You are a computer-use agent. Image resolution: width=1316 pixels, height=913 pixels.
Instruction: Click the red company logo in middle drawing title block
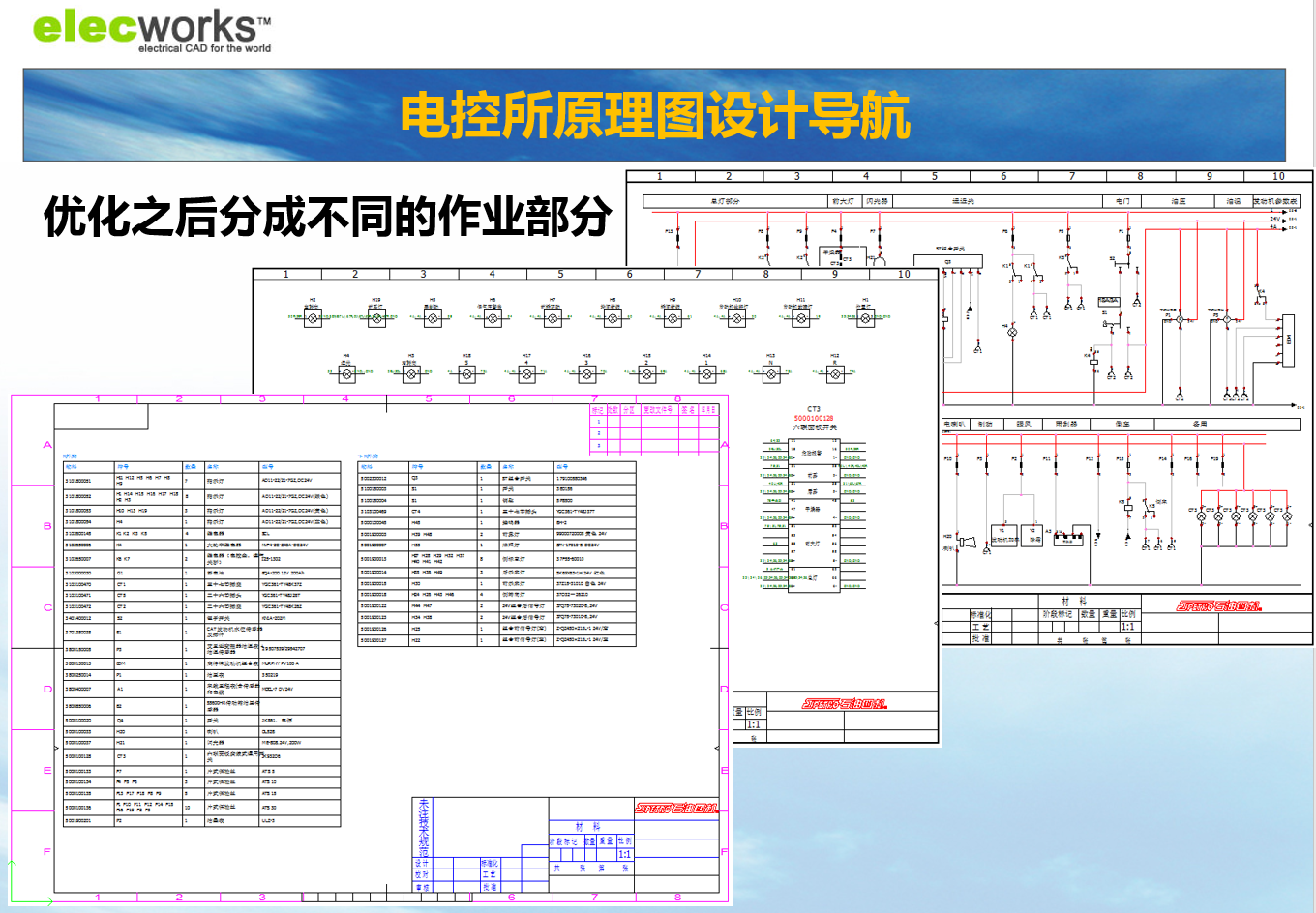(x=844, y=703)
